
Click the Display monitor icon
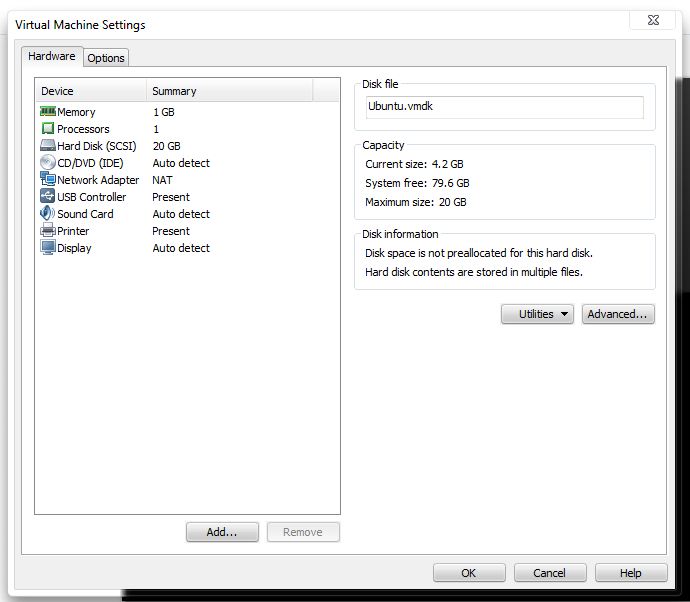48,247
